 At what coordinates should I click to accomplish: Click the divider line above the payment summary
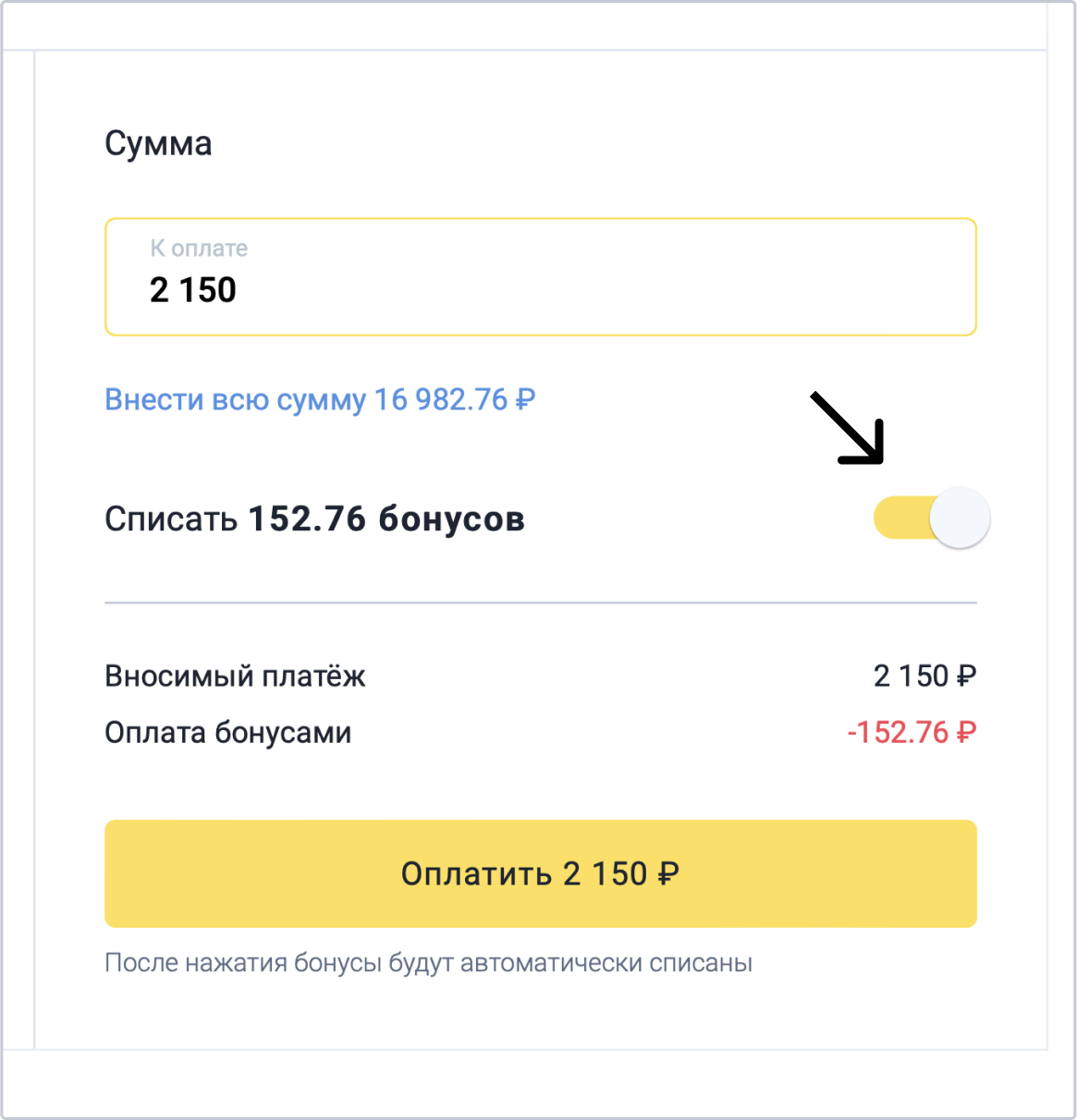(540, 603)
